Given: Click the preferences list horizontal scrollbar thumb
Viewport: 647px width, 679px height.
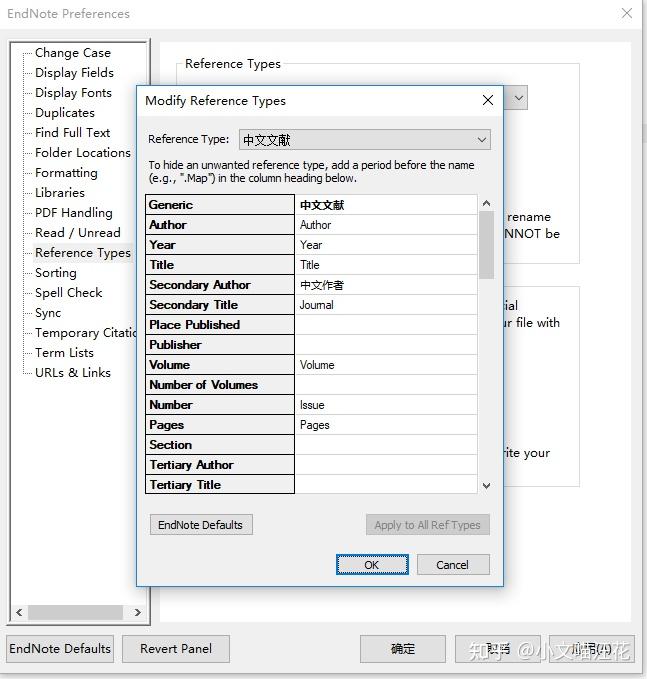Looking at the screenshot, I should pyautogui.click(x=75, y=612).
